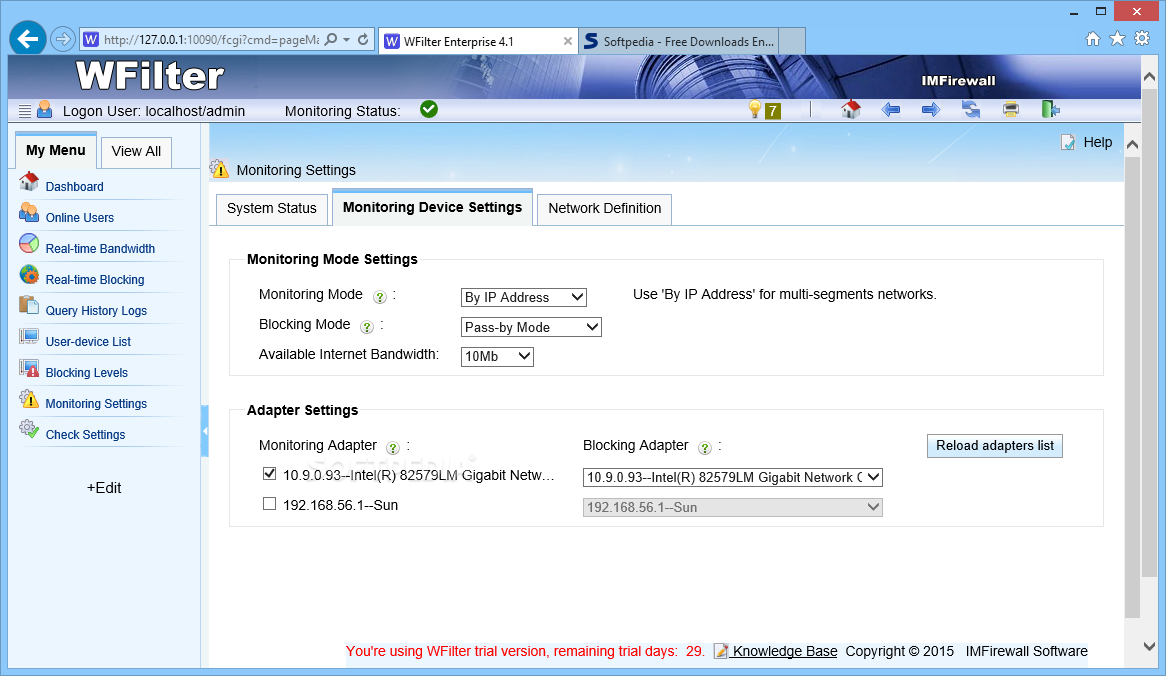Image resolution: width=1166 pixels, height=676 pixels.
Task: Click the +Edit menu link
Action: (104, 488)
